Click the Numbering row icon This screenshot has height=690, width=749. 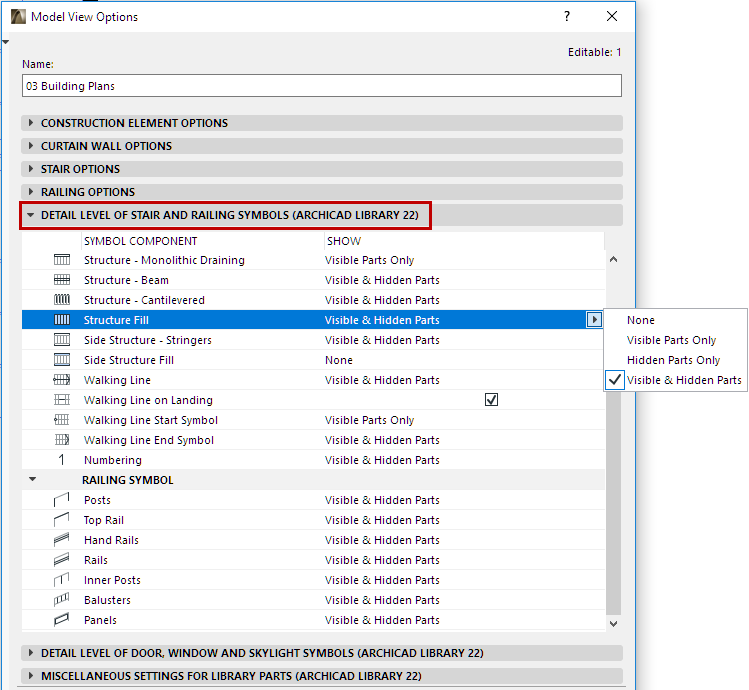click(x=61, y=460)
